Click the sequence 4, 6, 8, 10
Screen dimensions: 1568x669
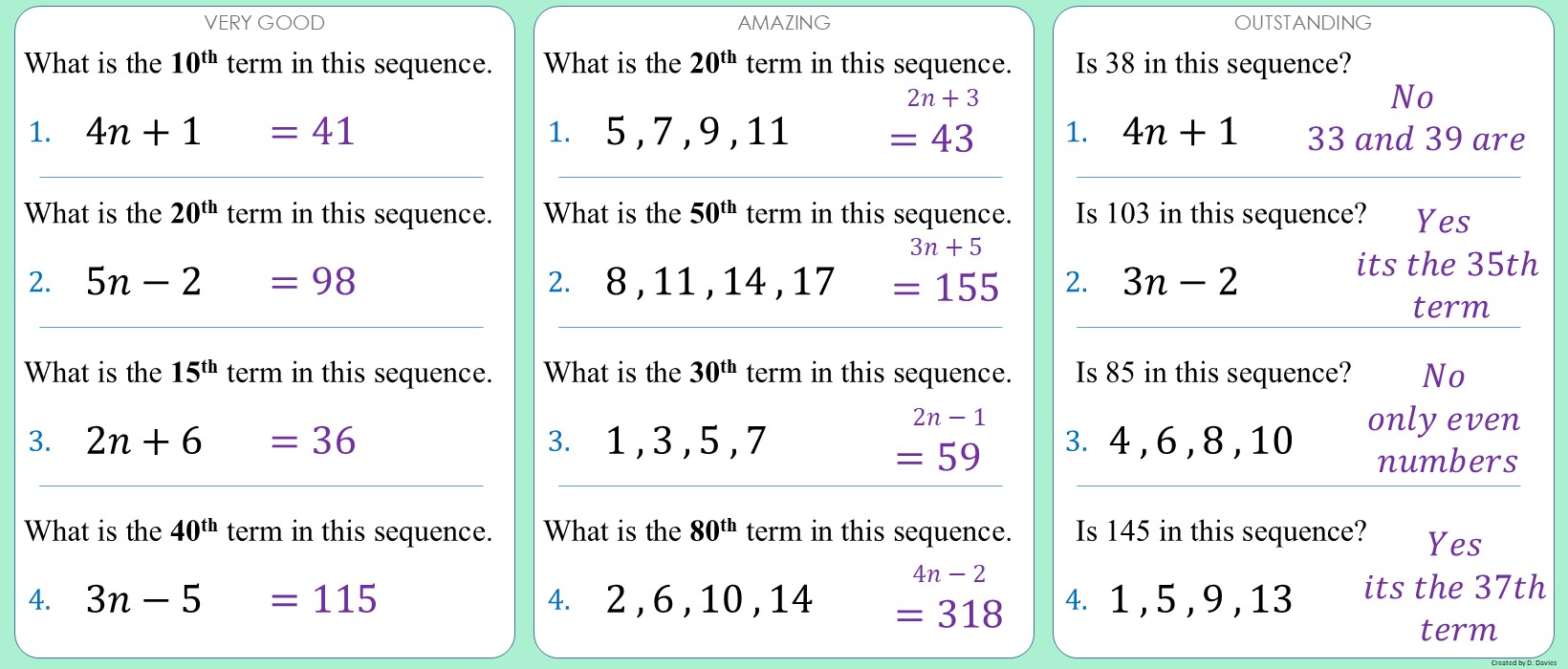coord(1201,442)
